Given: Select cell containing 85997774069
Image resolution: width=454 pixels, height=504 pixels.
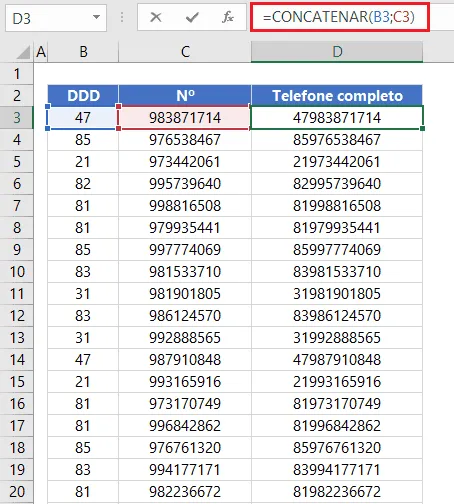Looking at the screenshot, I should tap(337, 250).
